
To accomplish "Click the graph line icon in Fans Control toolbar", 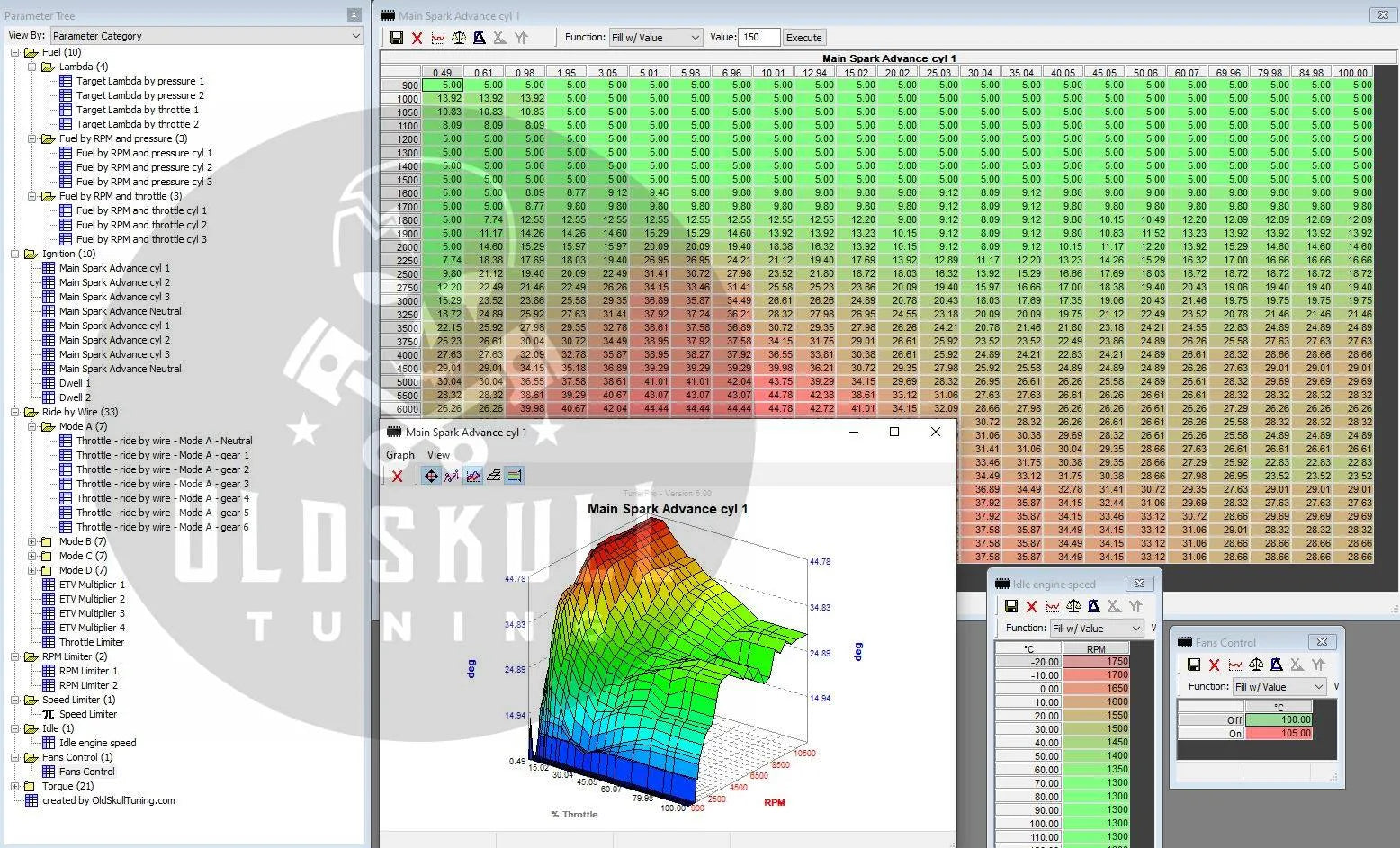I will [1235, 665].
